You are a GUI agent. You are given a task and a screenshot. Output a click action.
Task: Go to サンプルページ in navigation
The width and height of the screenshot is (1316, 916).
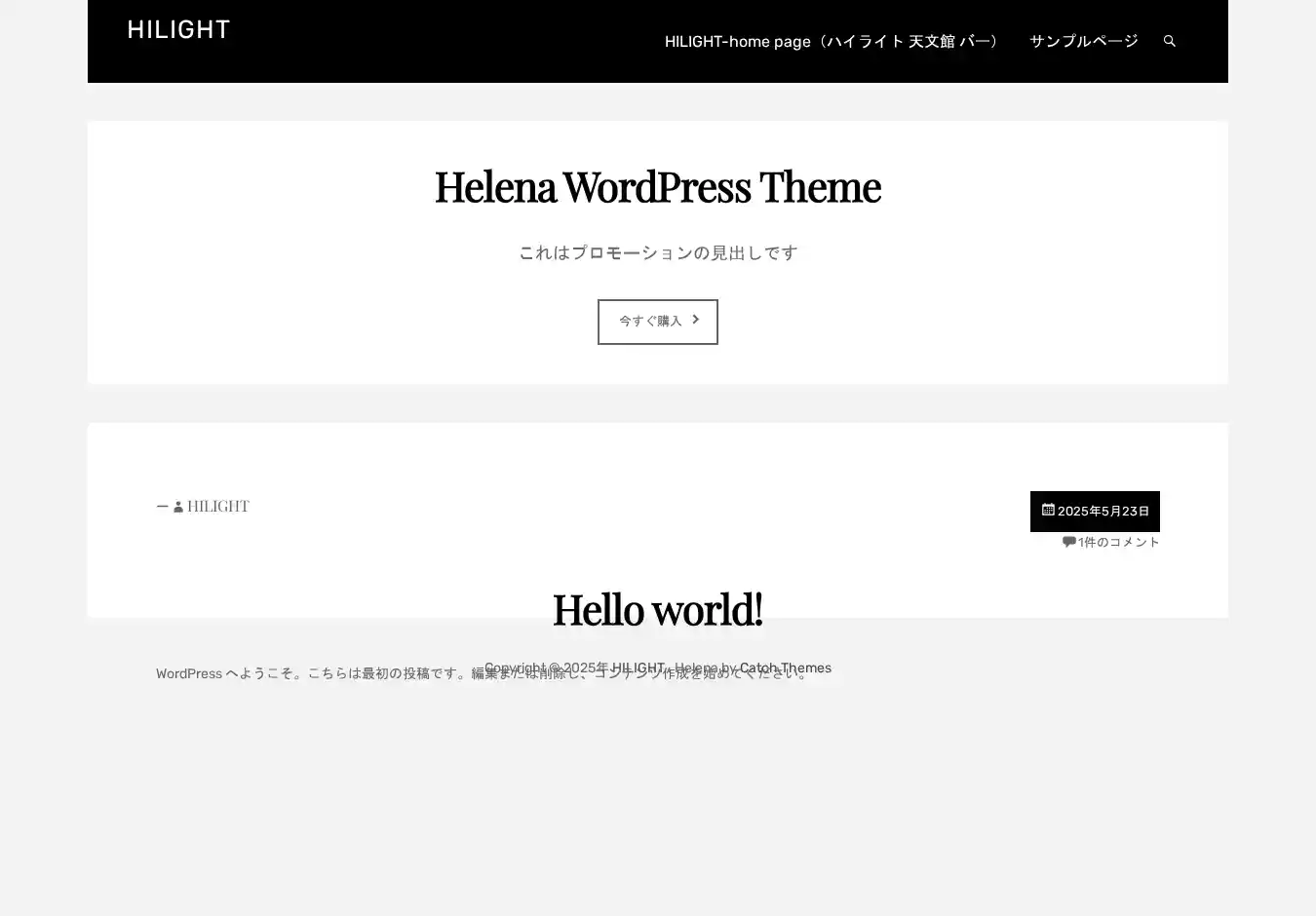click(x=1083, y=41)
